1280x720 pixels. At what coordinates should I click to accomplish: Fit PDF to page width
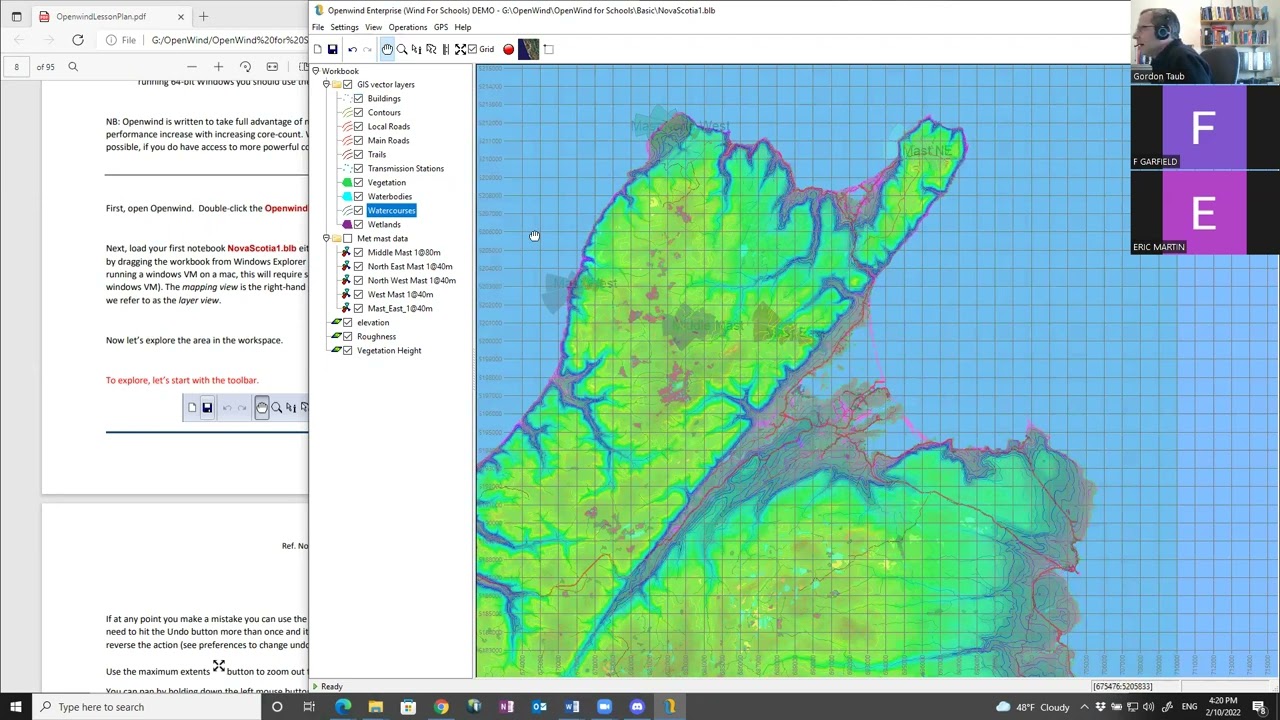[272, 67]
